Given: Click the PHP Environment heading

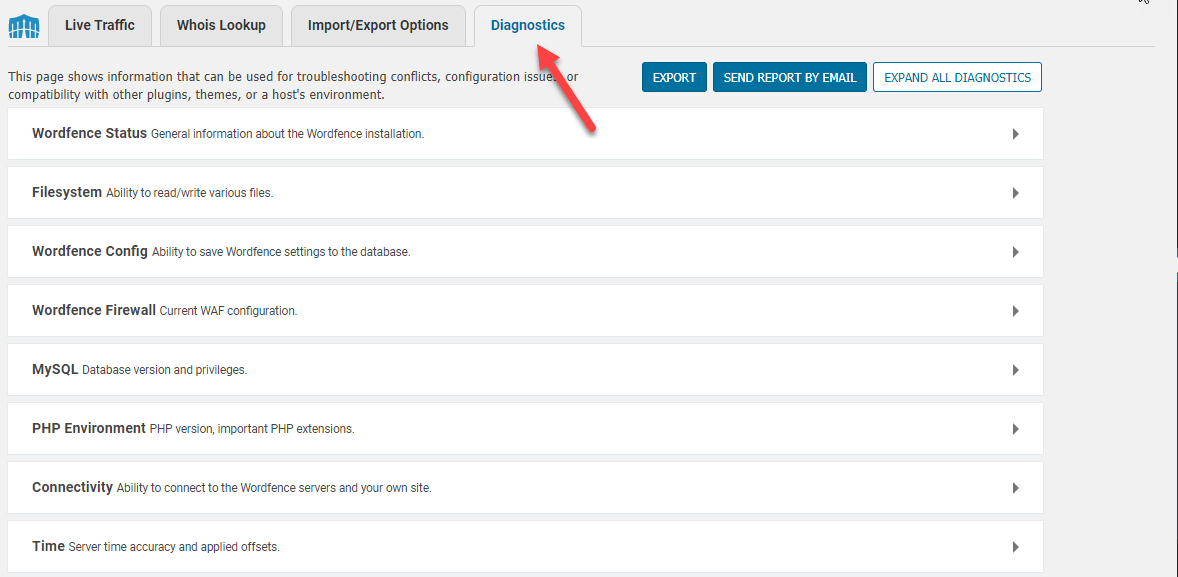Looking at the screenshot, I should pos(89,428).
